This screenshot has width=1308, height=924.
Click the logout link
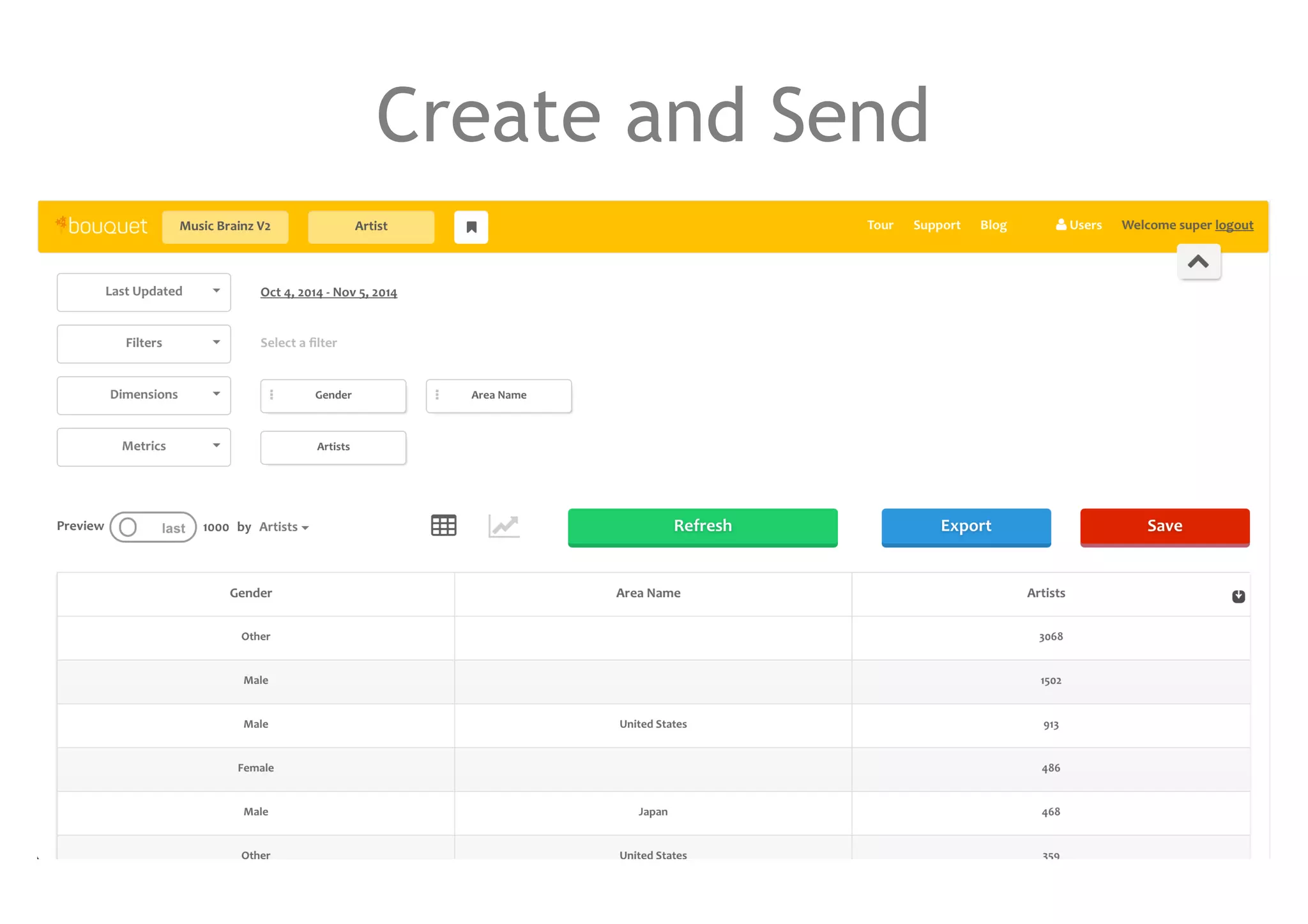coord(1234,225)
